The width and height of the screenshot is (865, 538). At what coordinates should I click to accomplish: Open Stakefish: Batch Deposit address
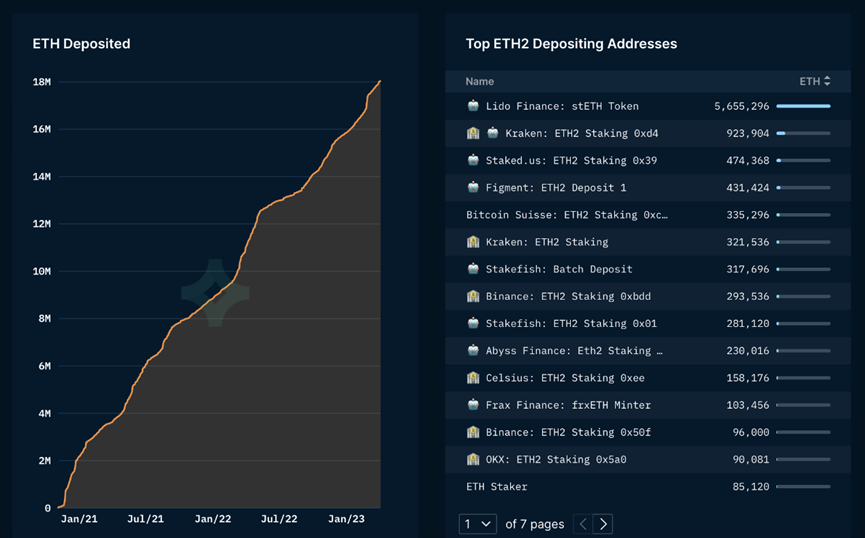(x=559, y=269)
